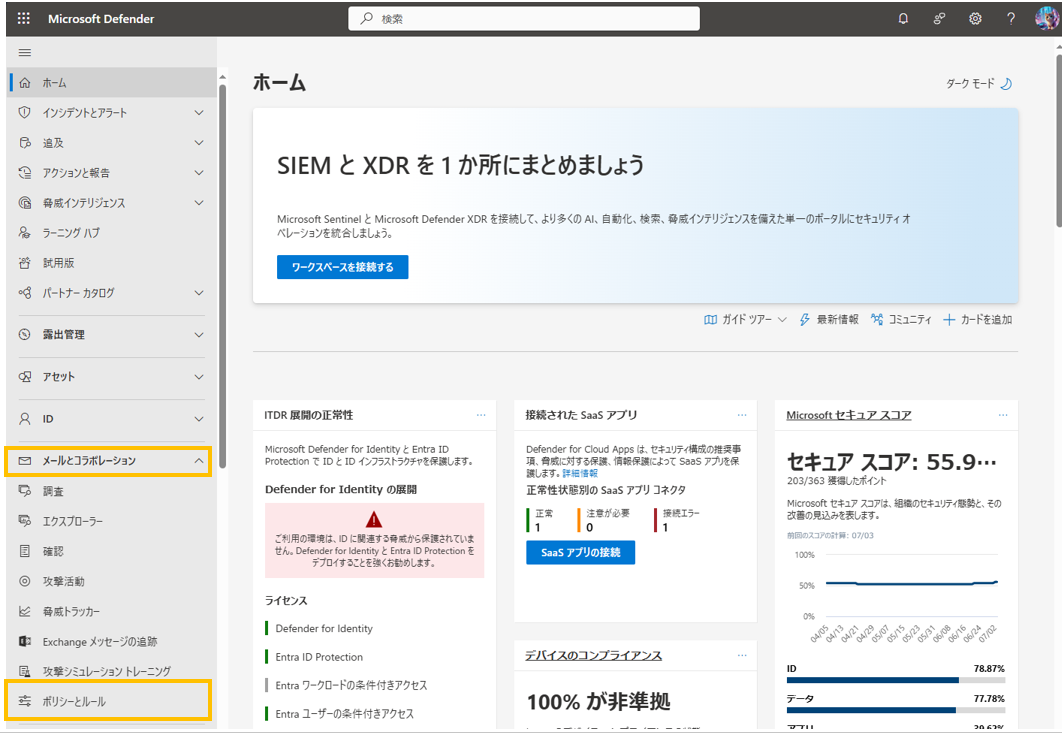Click the ラーニング ハブ icon

pyautogui.click(x=25, y=232)
